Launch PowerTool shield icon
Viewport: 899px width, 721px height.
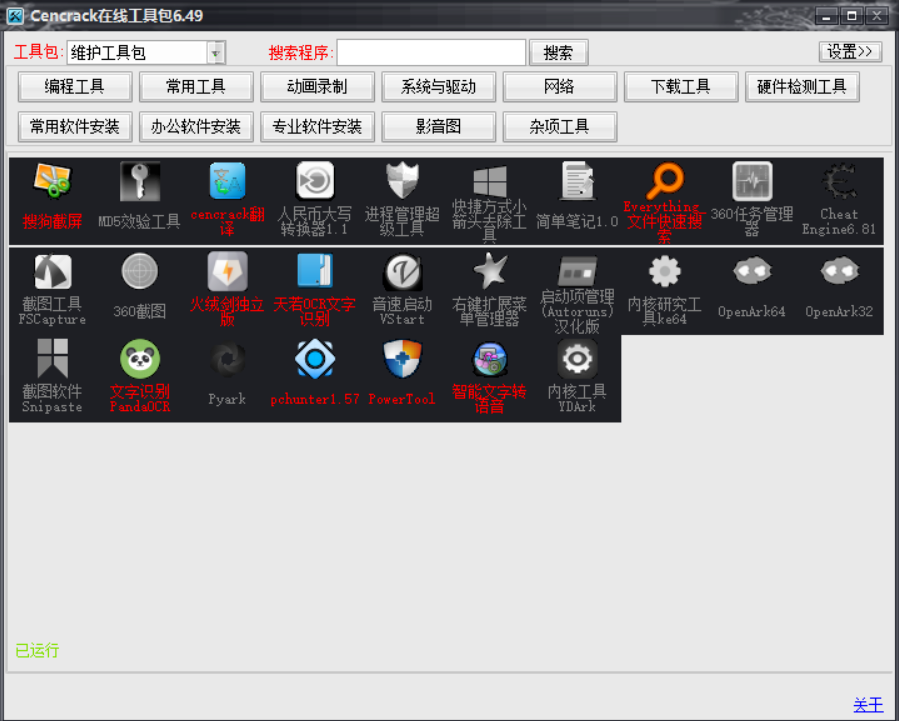click(x=402, y=359)
